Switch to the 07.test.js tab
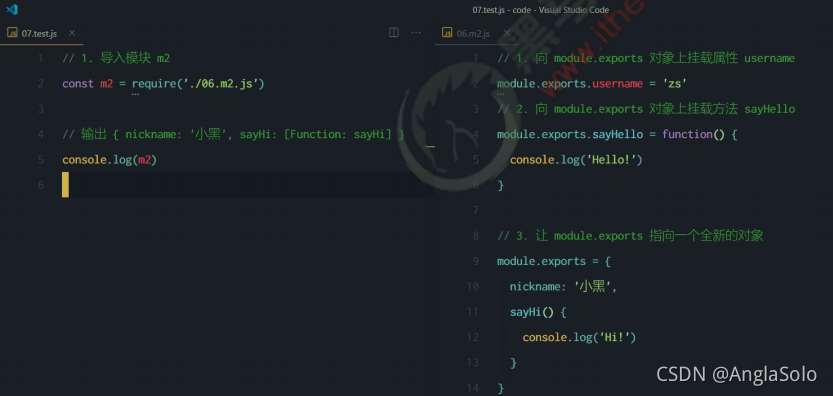The image size is (833, 396). coord(41,33)
